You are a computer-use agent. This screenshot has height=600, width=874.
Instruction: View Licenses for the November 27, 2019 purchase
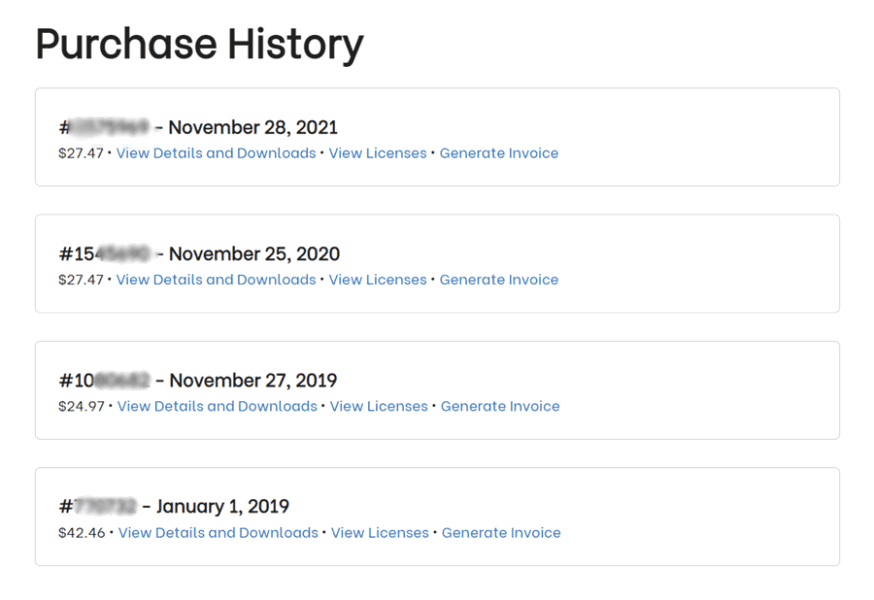[378, 406]
